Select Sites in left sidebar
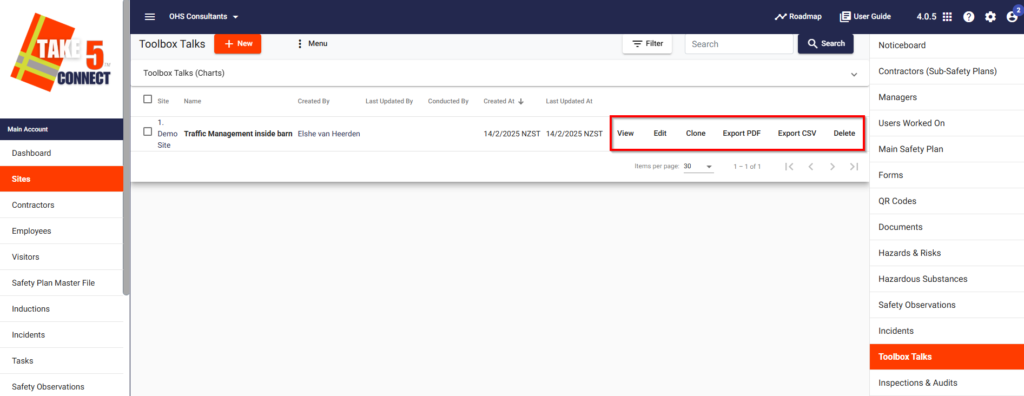Image resolution: width=1024 pixels, height=396 pixels. 61,179
